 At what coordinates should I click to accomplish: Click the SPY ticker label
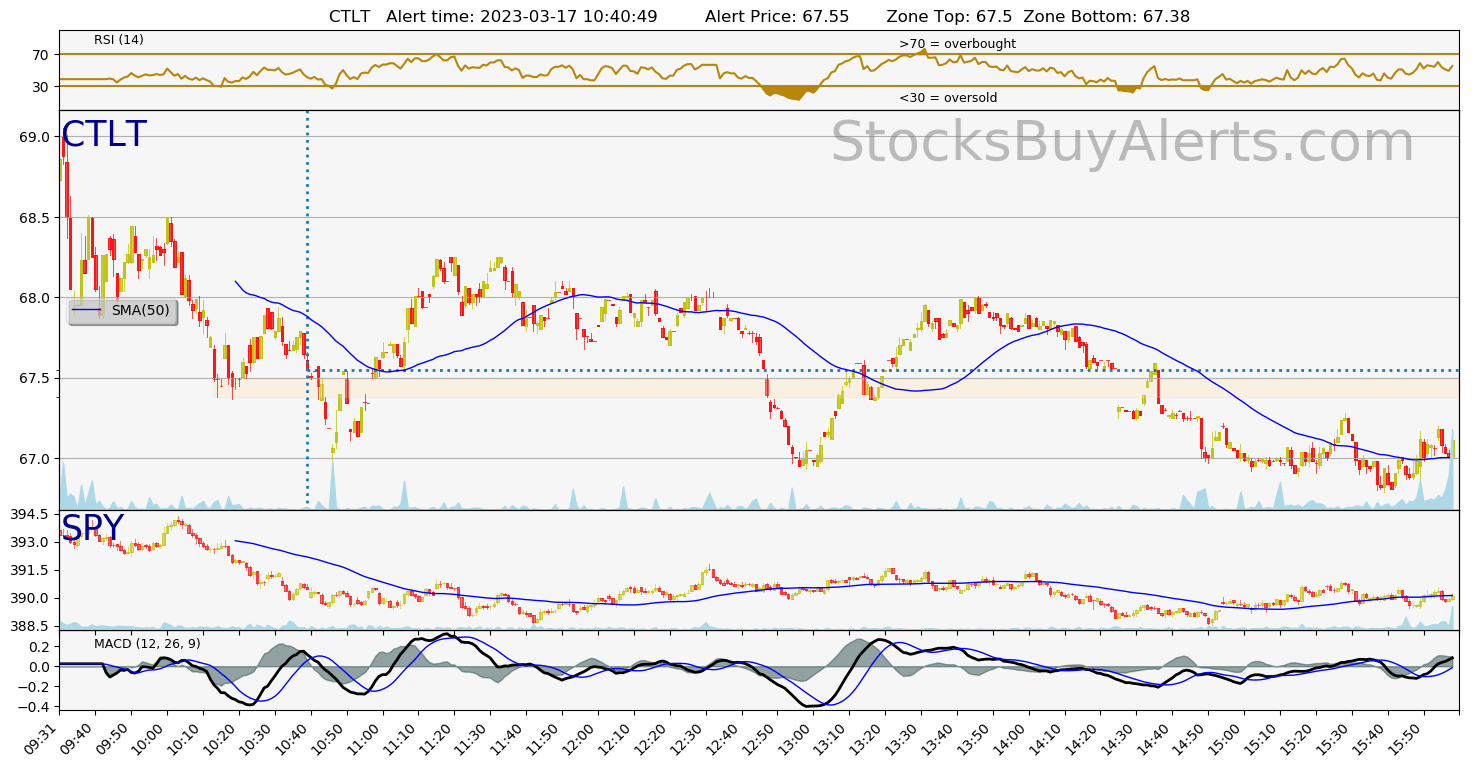click(x=93, y=528)
